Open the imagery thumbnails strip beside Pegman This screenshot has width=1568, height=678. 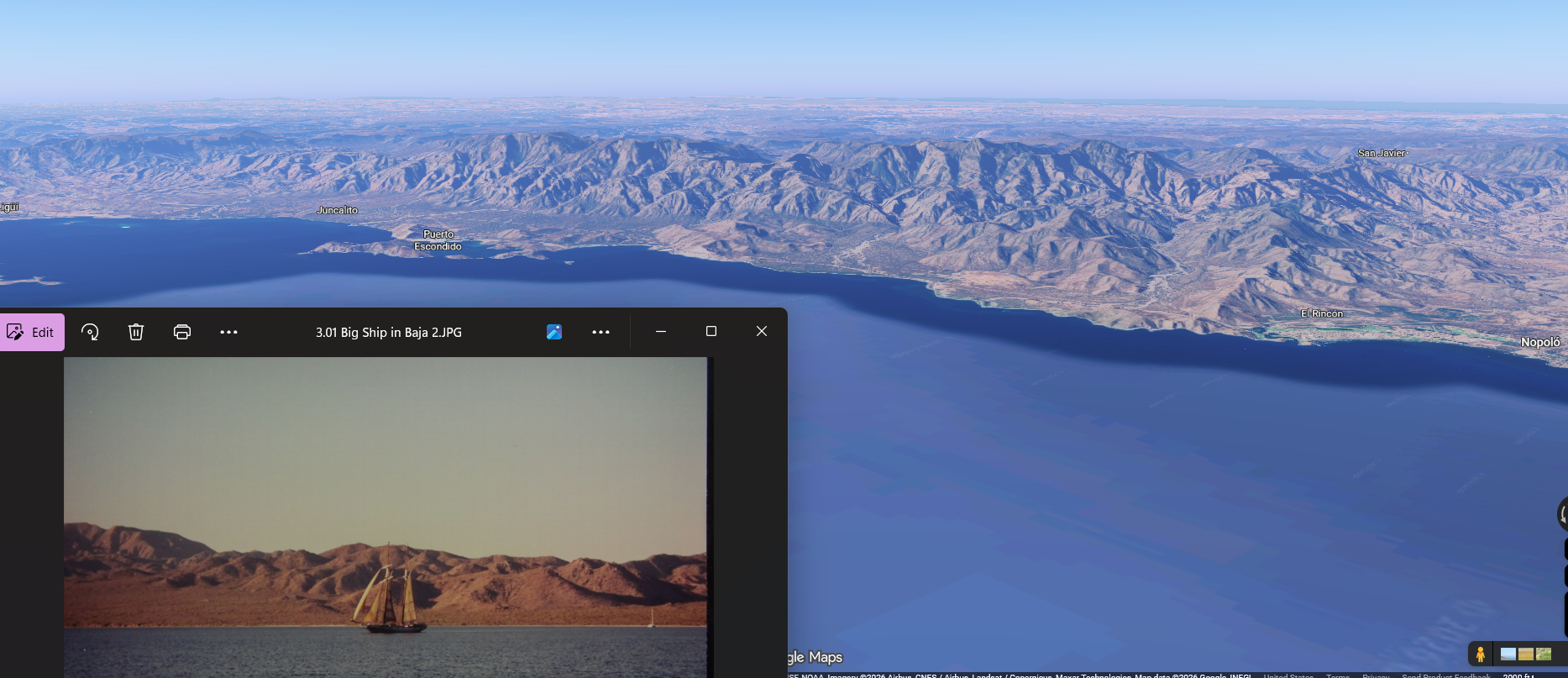[x=1526, y=654]
